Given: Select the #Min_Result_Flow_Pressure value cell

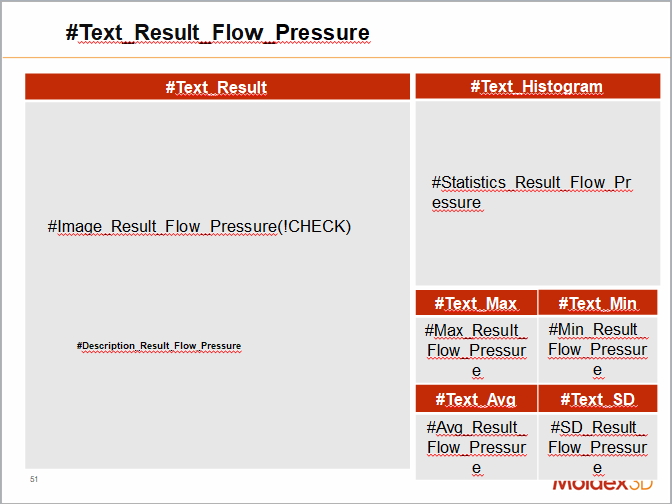Looking at the screenshot, I should [598, 349].
